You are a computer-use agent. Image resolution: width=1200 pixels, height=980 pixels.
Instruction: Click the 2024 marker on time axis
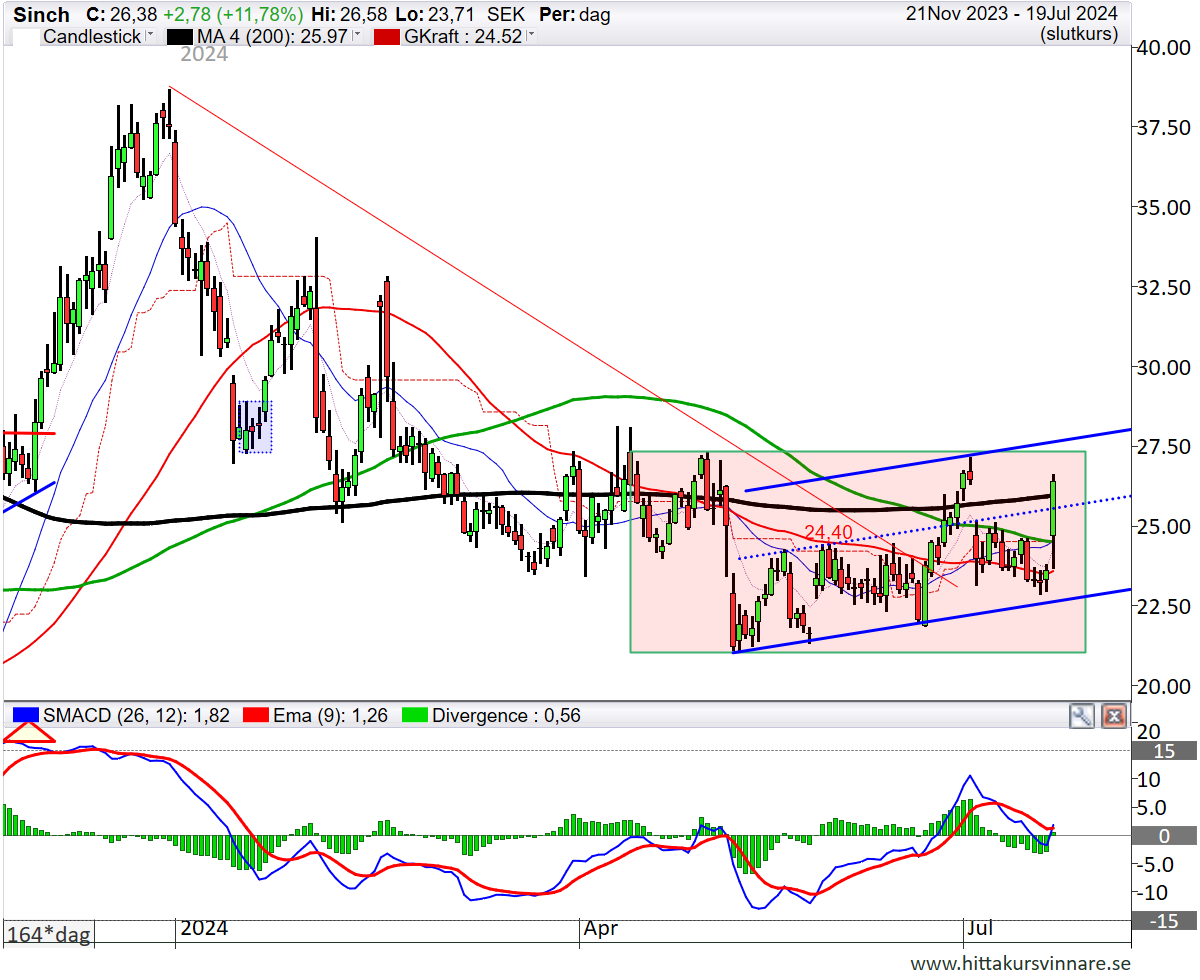click(x=204, y=929)
